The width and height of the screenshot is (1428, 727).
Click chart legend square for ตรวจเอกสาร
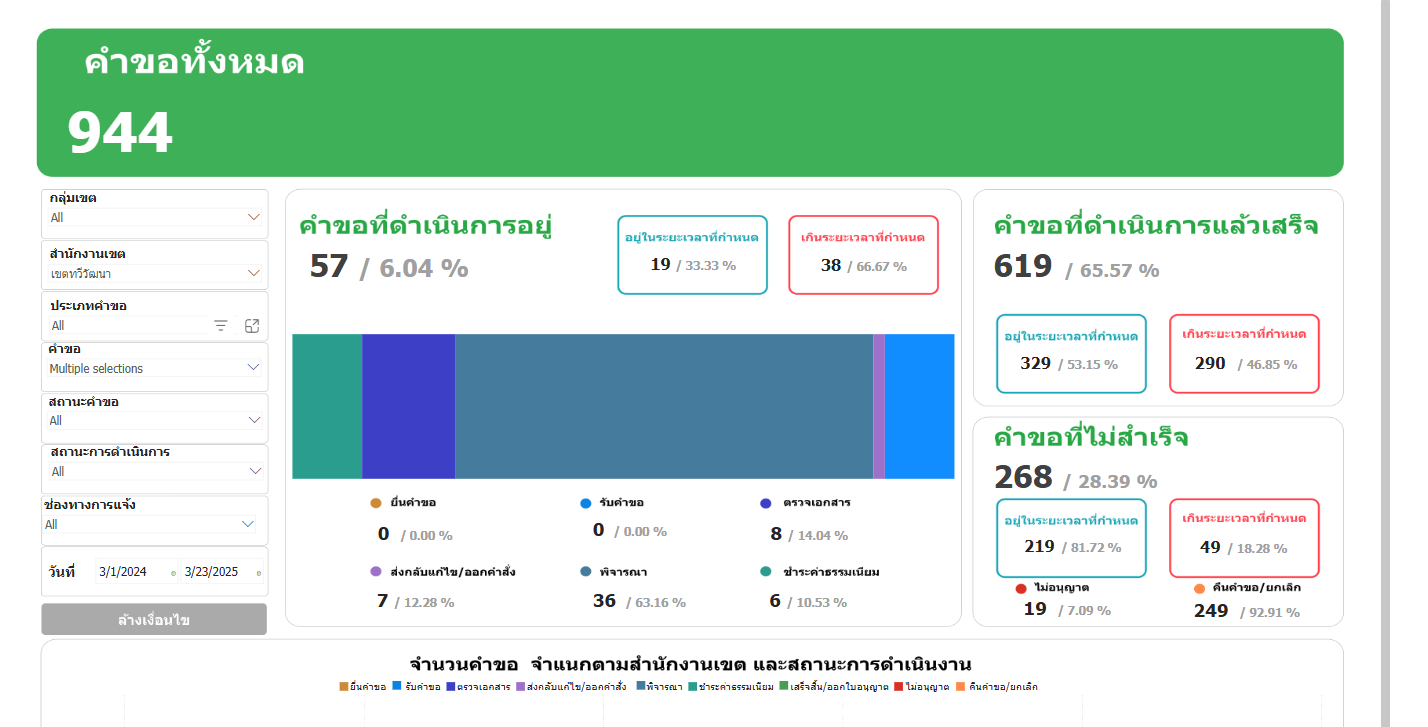[x=451, y=687]
